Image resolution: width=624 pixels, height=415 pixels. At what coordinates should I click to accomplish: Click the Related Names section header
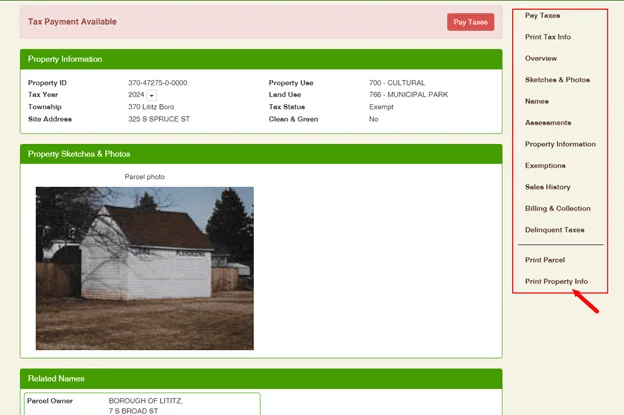tap(56, 379)
